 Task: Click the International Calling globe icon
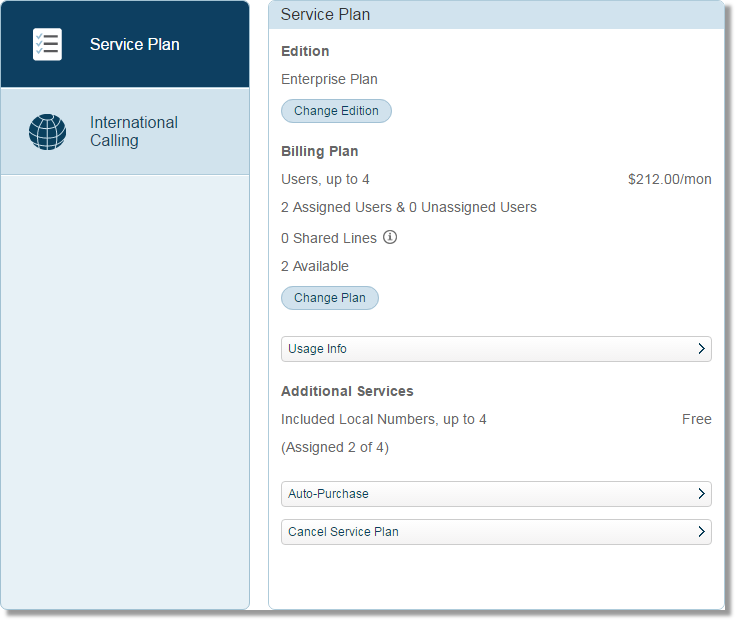47,132
